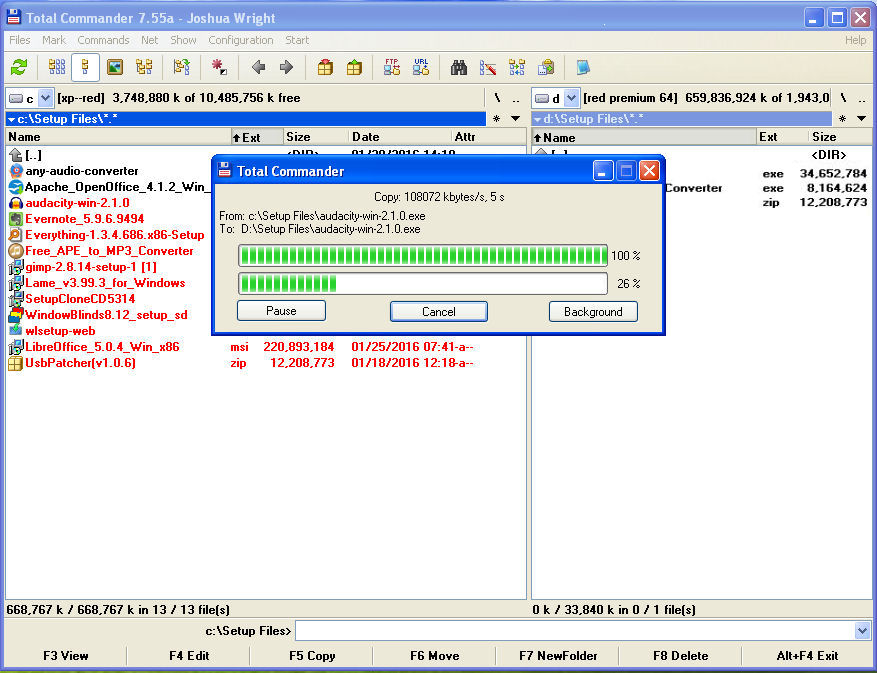This screenshot has height=673, width=877.
Task: Send the copy to Background
Action: [x=593, y=311]
